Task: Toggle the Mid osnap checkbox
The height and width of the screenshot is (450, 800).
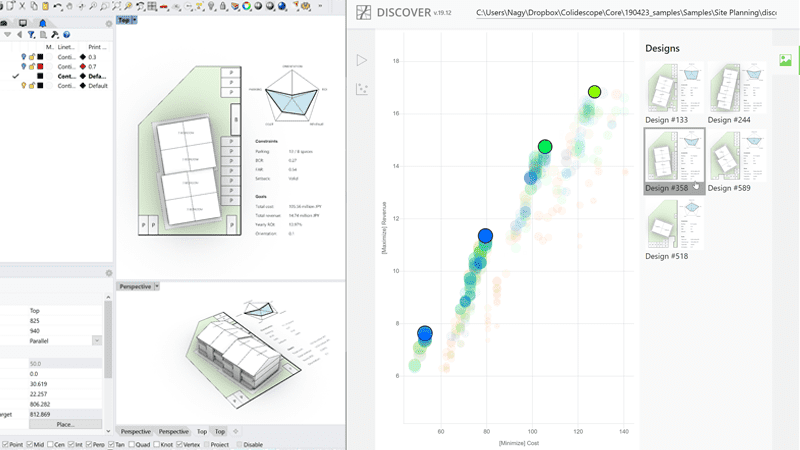Action: [x=30, y=444]
